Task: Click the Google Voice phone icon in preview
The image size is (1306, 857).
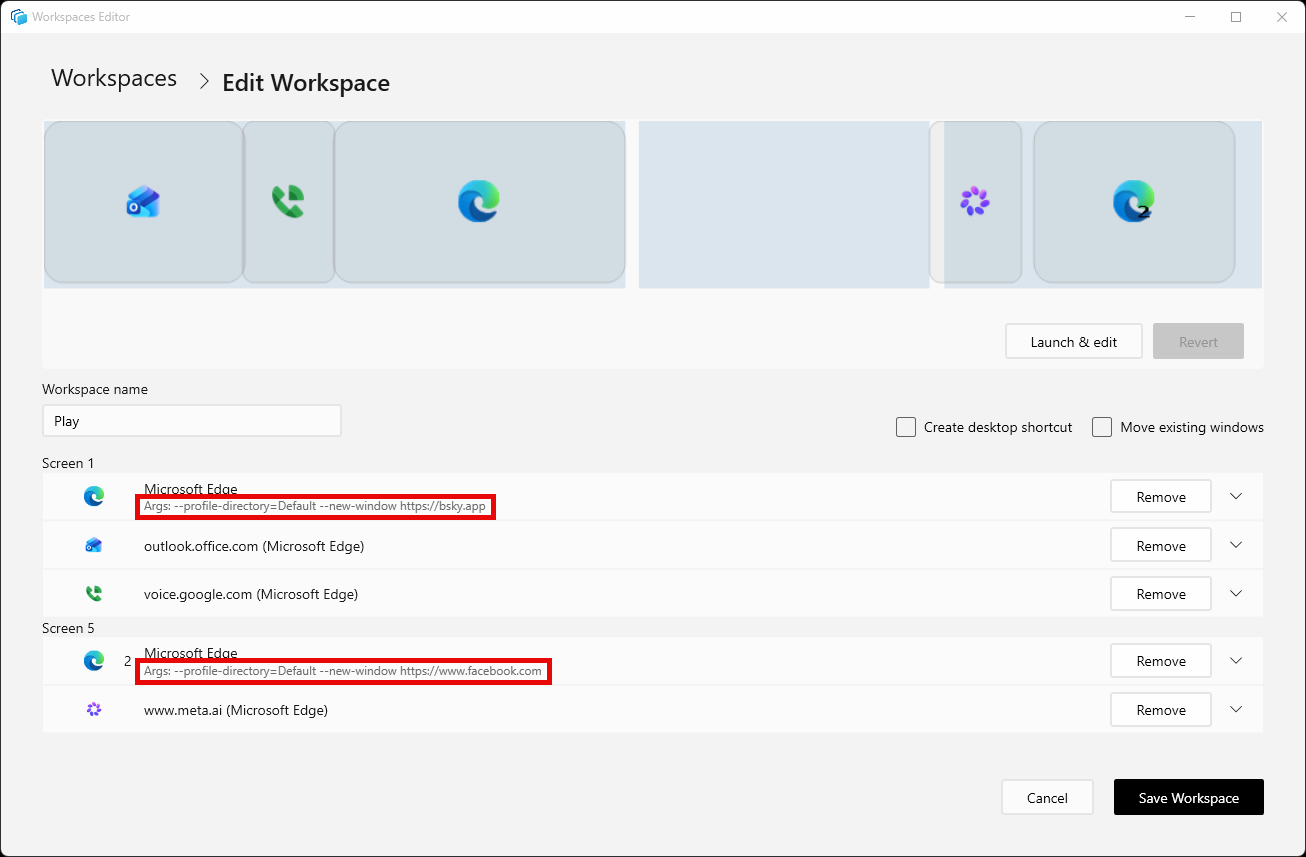Action: pyautogui.click(x=288, y=202)
